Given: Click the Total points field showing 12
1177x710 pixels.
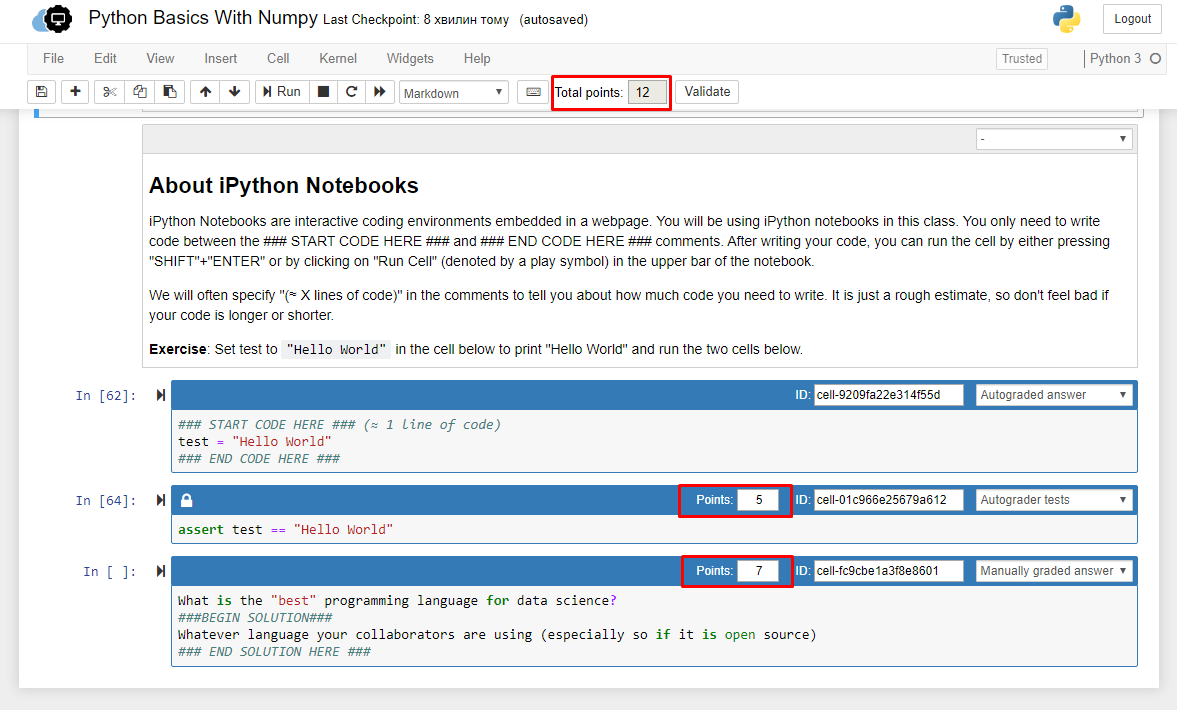Looking at the screenshot, I should click(x=647, y=92).
